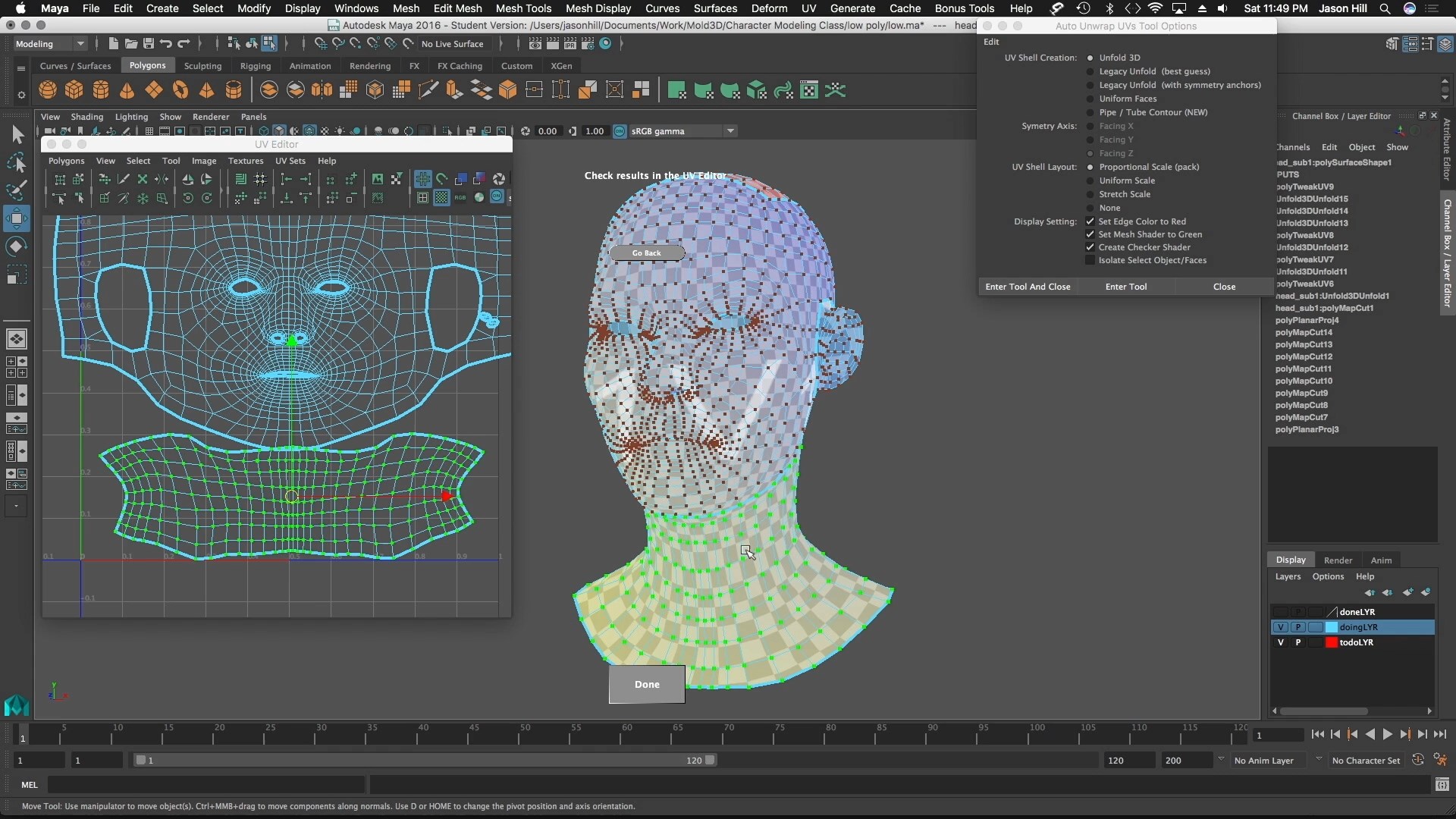Create a polygon cone from the shelf

pyautogui.click(x=127, y=90)
